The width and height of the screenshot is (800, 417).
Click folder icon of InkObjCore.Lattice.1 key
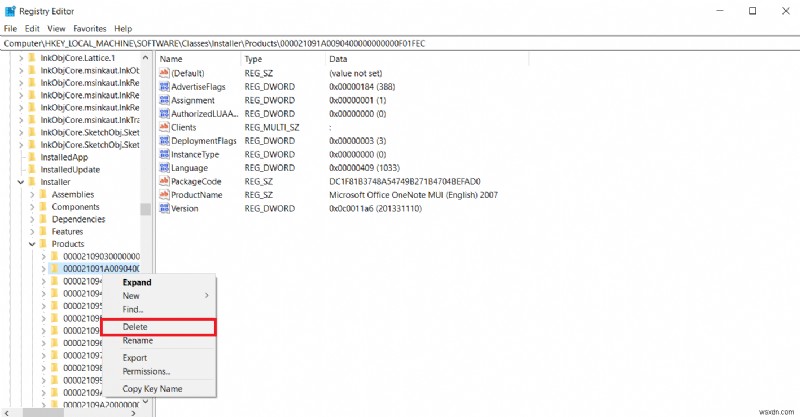(32, 58)
